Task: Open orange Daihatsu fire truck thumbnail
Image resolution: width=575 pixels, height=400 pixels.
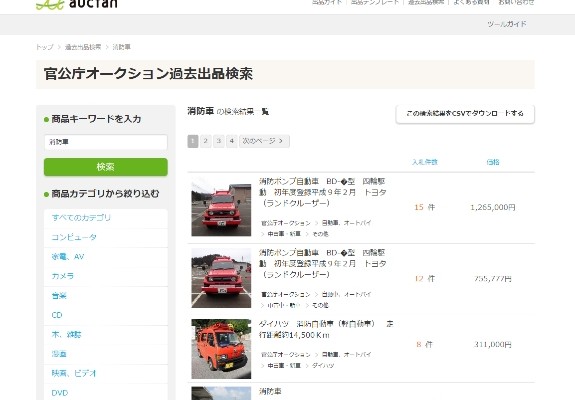Action: point(221,349)
